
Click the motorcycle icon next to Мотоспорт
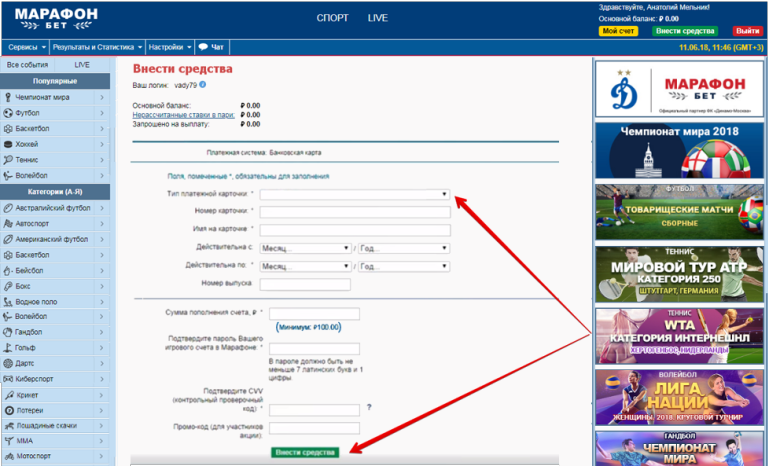click(x=9, y=456)
